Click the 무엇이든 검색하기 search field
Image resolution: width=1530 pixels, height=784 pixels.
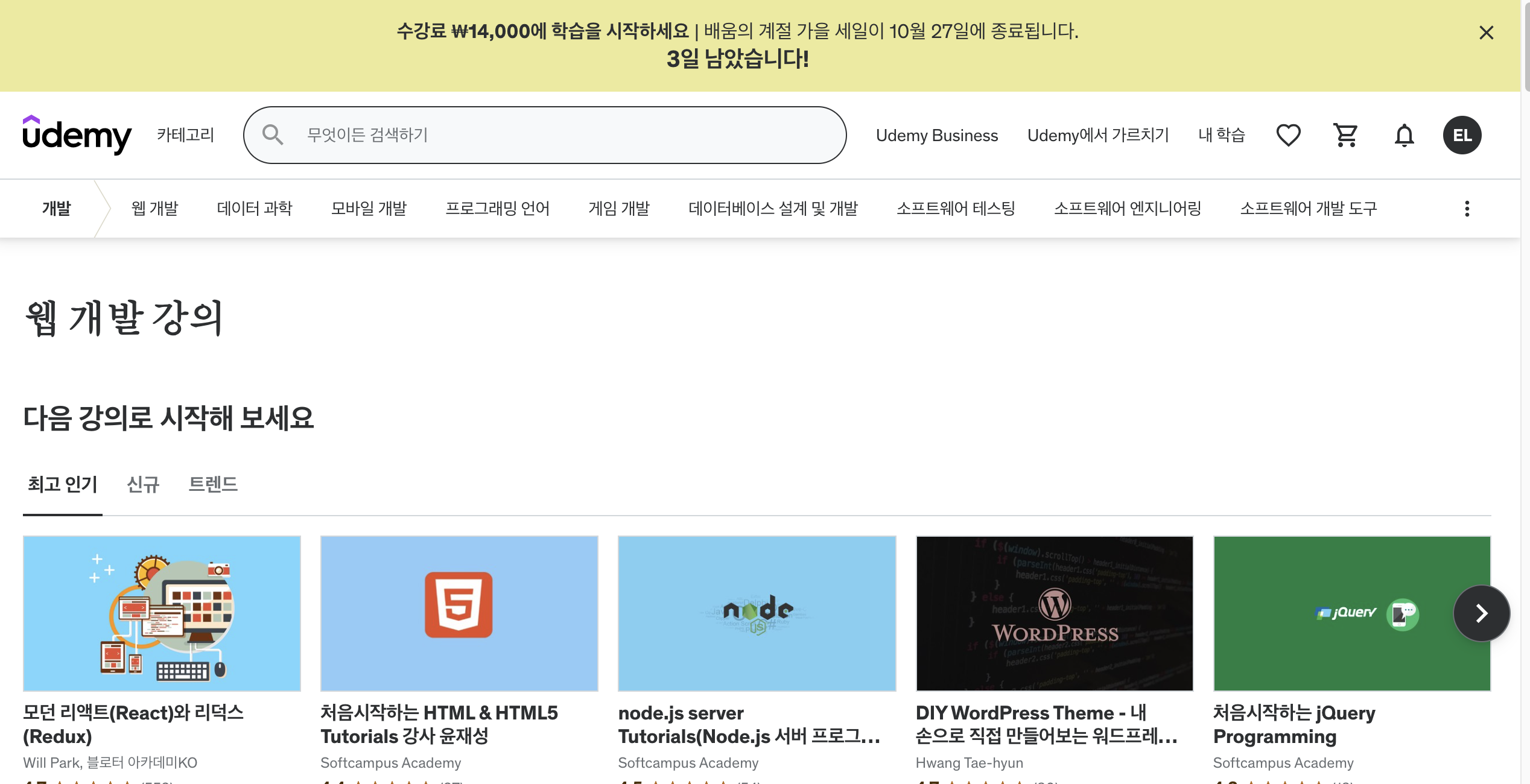coord(543,134)
